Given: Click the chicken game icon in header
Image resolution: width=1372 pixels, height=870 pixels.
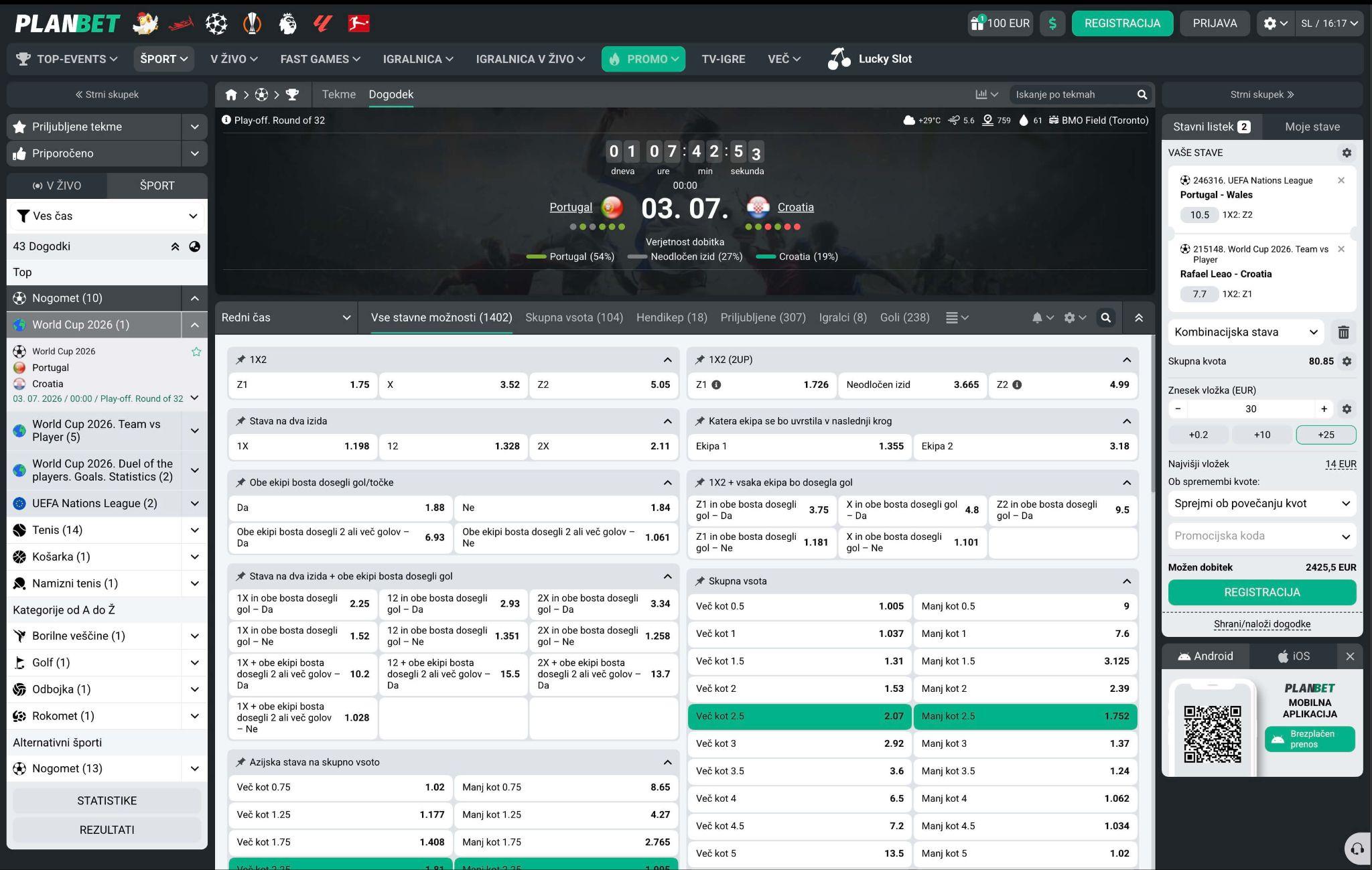Looking at the screenshot, I should pyautogui.click(x=145, y=23).
